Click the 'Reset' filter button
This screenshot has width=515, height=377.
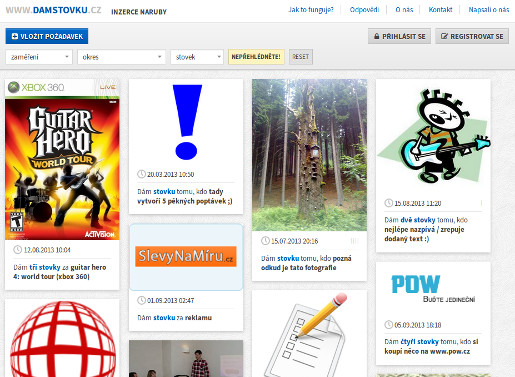[301, 57]
